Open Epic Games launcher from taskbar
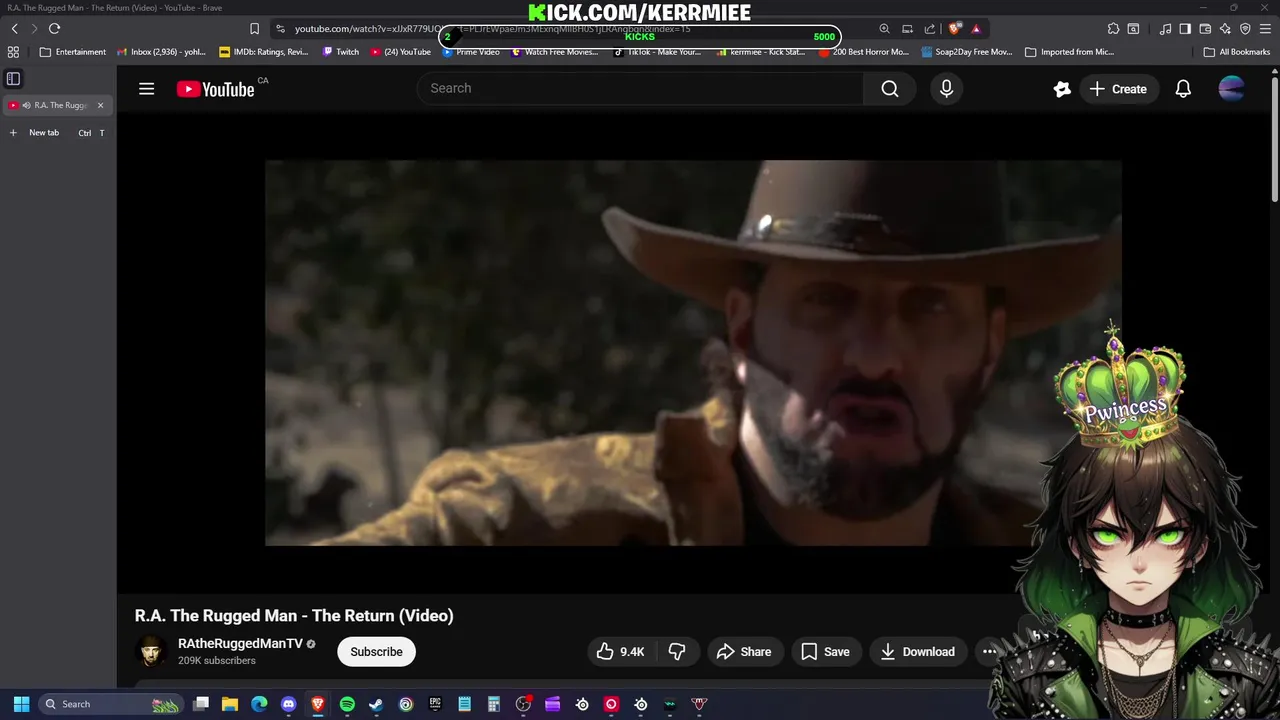The width and height of the screenshot is (1280, 720). (x=435, y=704)
